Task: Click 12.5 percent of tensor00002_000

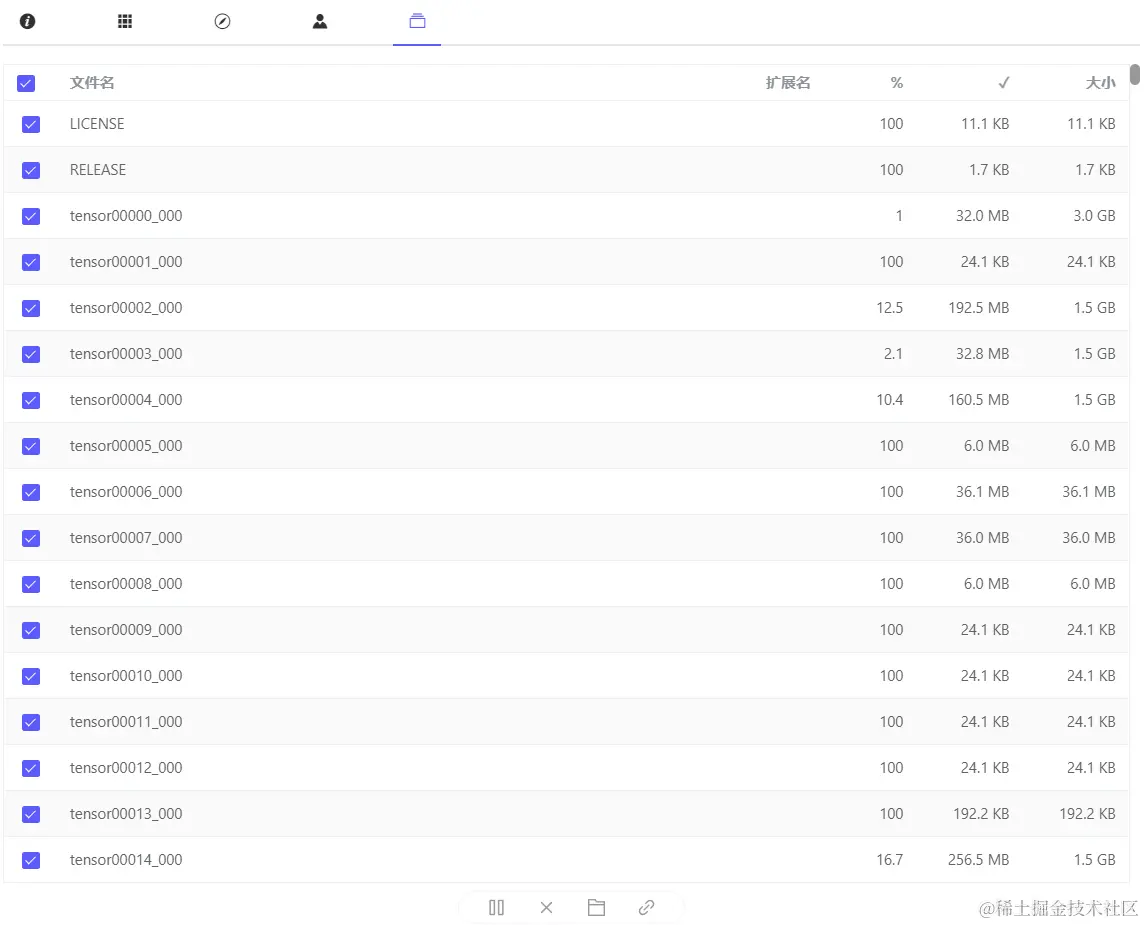Action: coord(889,308)
